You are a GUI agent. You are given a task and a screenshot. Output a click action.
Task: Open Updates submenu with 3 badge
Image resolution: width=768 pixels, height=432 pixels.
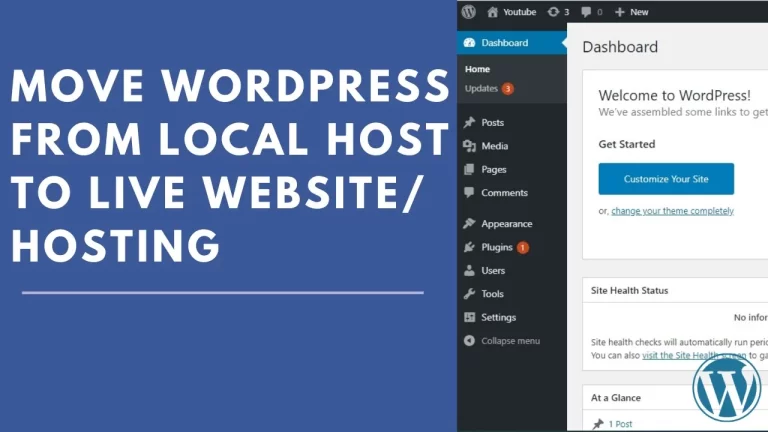[489, 89]
